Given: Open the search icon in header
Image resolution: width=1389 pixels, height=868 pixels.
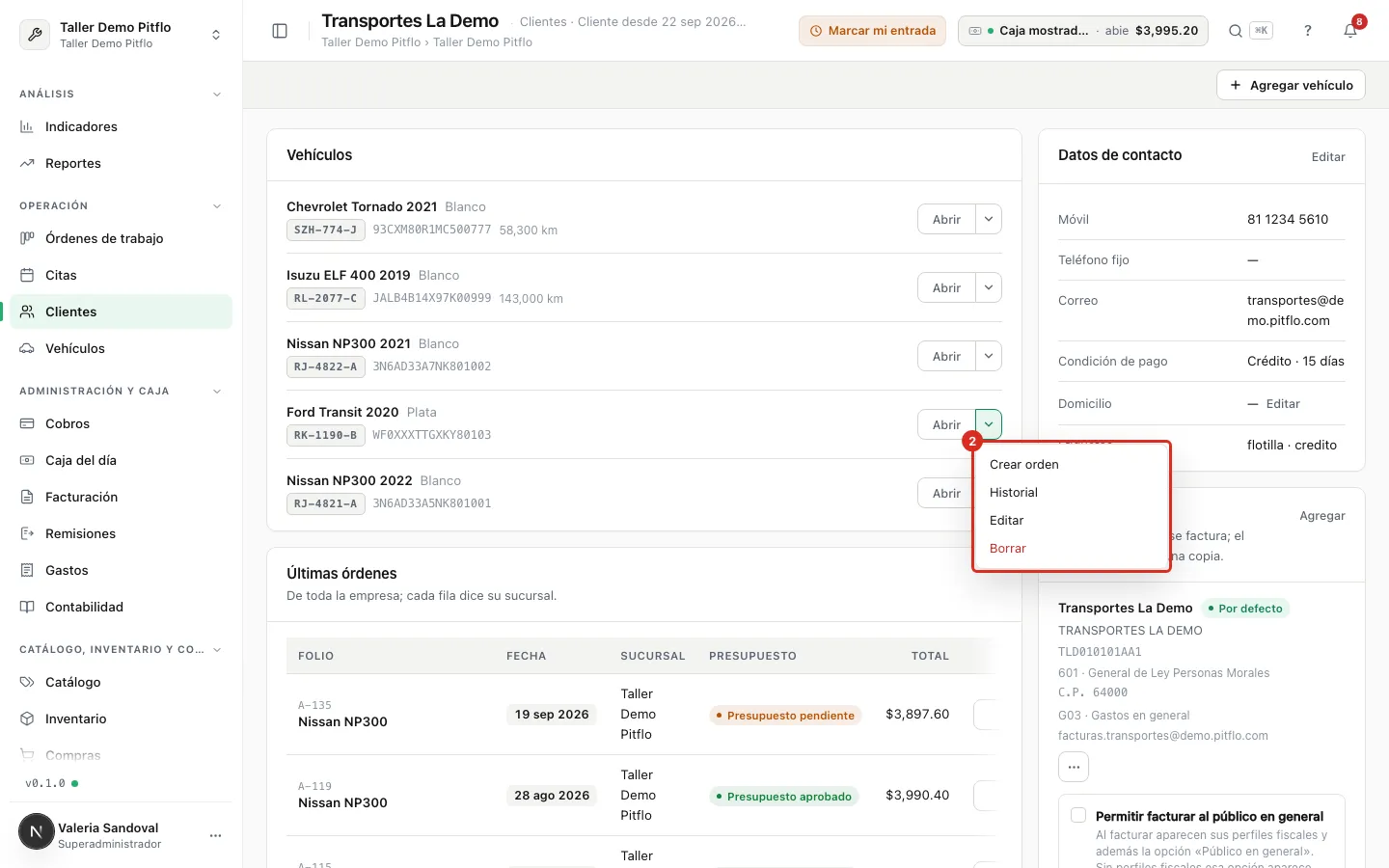Looking at the screenshot, I should pyautogui.click(x=1235, y=31).
